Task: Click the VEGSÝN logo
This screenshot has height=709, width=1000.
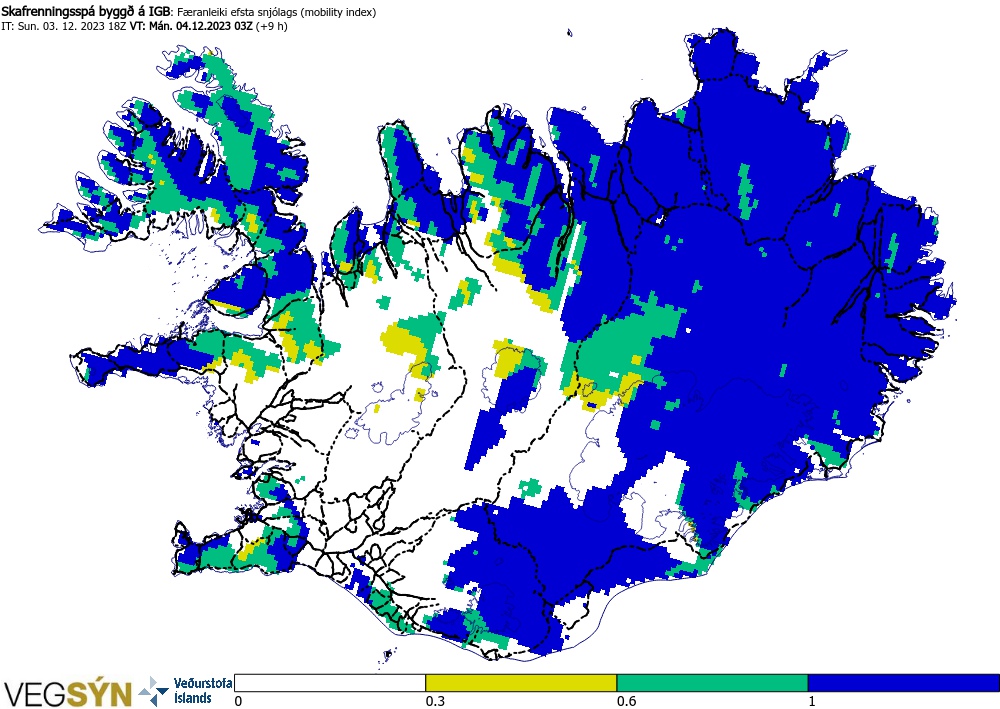Action: (68, 694)
